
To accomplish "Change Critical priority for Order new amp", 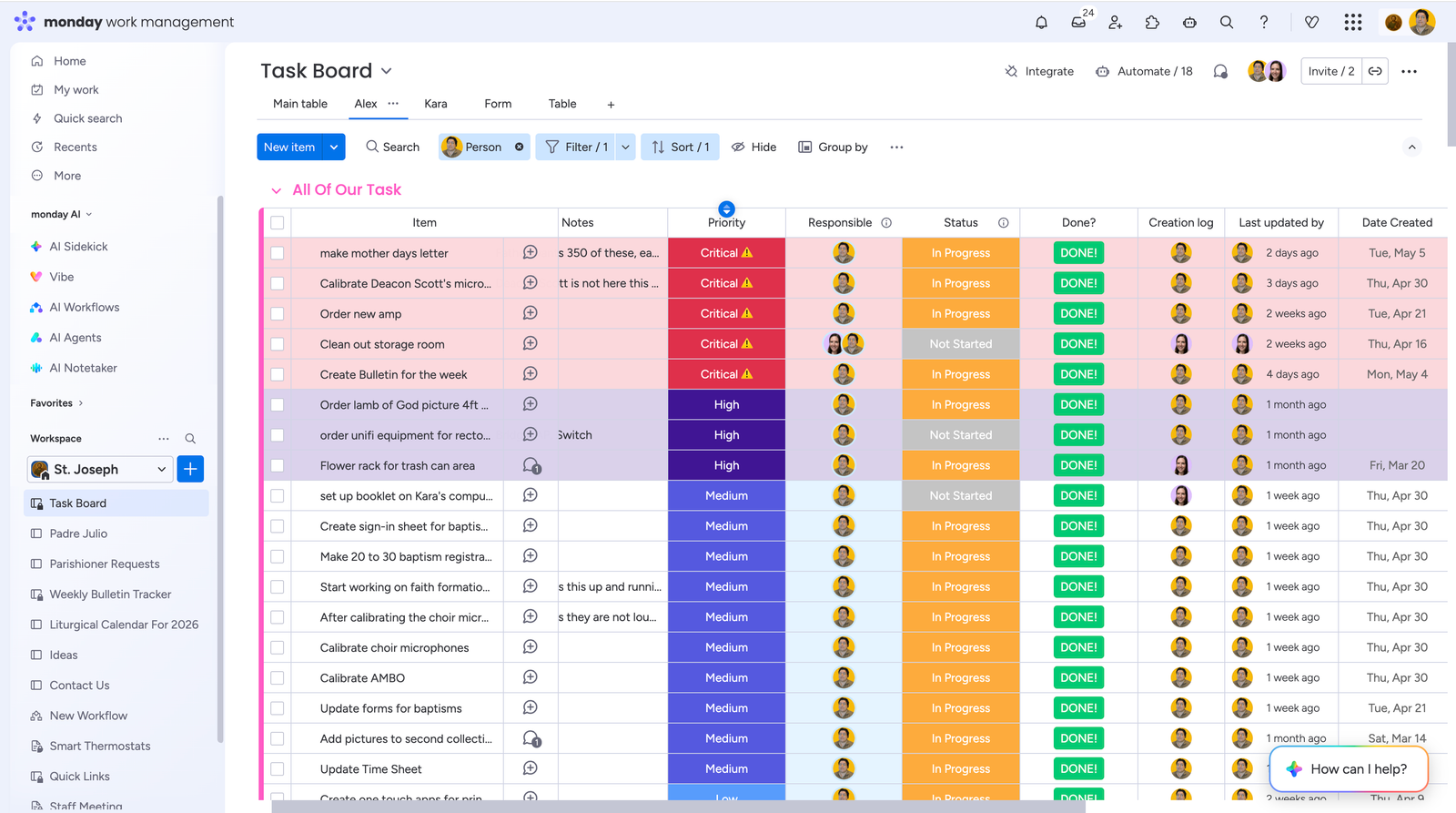I will (726, 313).
